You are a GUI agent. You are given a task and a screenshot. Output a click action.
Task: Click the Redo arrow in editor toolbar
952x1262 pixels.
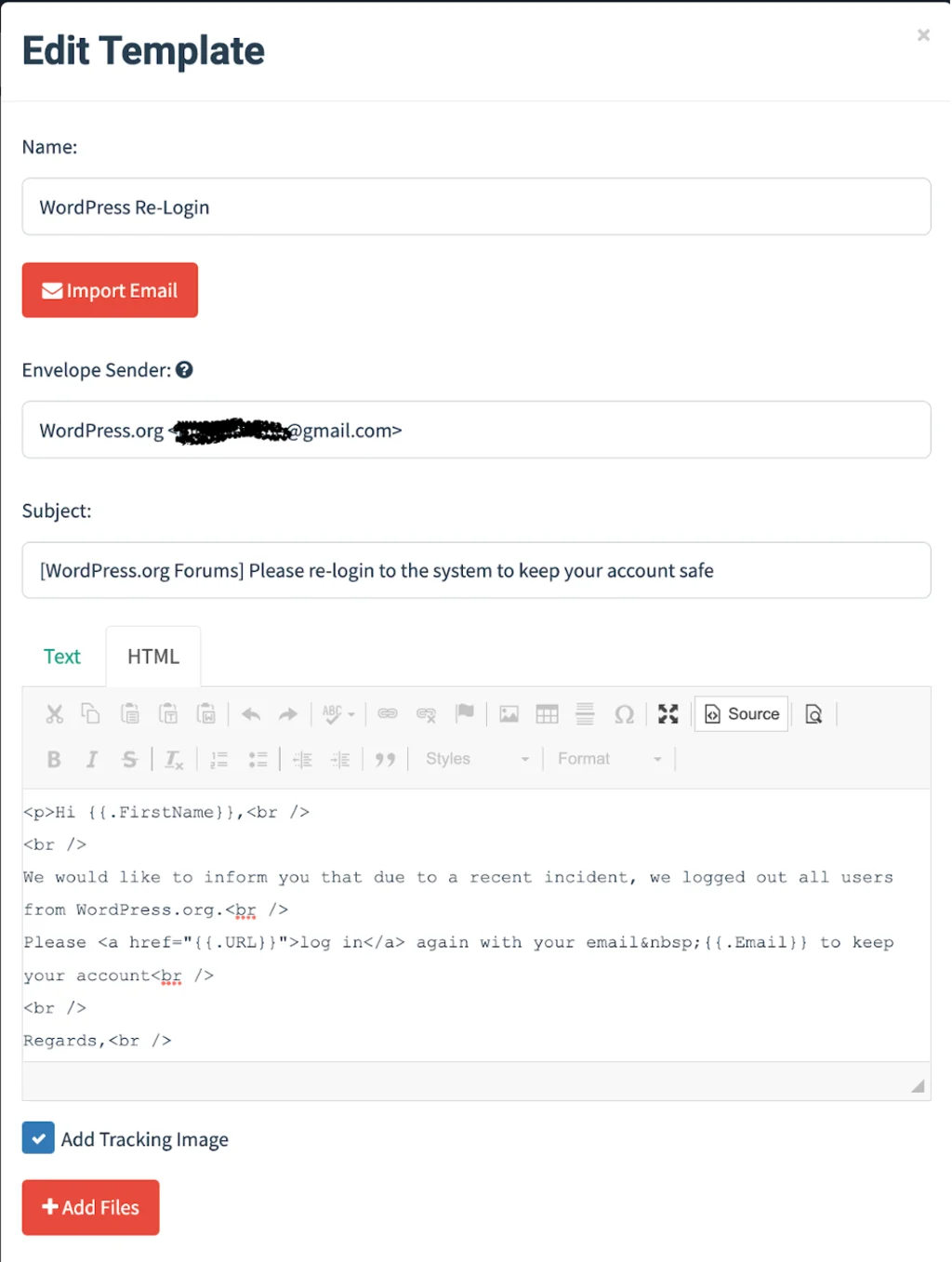(288, 714)
